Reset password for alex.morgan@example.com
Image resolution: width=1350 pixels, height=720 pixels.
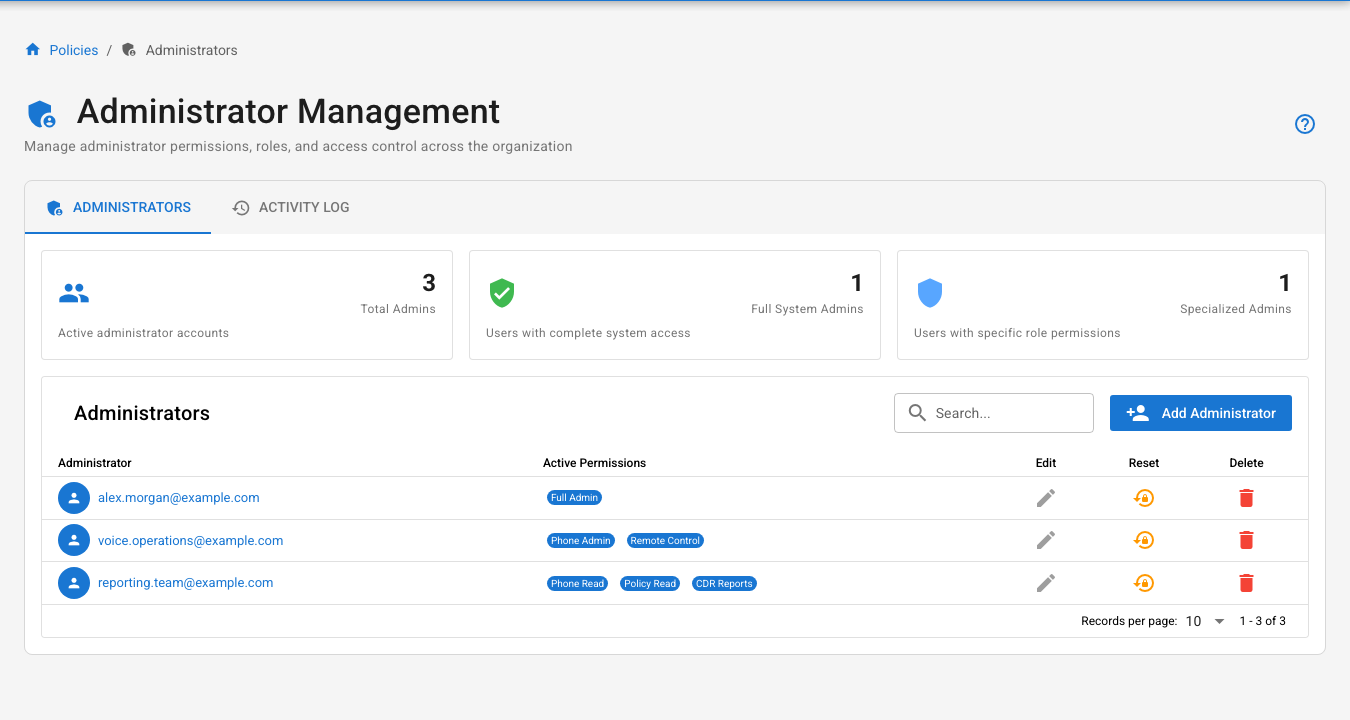(1144, 498)
